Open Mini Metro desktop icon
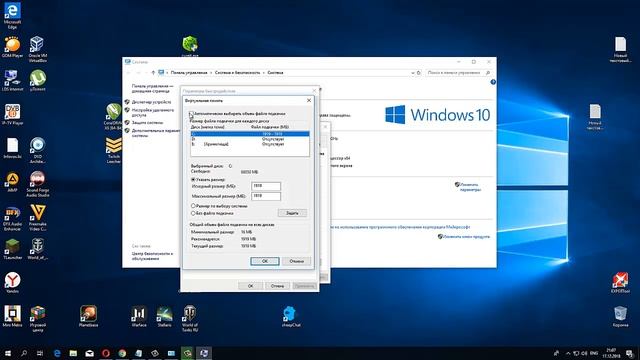The height and width of the screenshot is (360, 640). (x=12, y=316)
